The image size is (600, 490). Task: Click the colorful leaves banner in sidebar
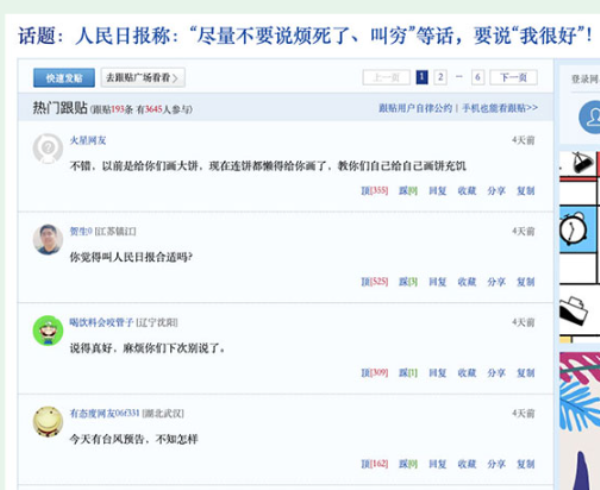(580, 421)
